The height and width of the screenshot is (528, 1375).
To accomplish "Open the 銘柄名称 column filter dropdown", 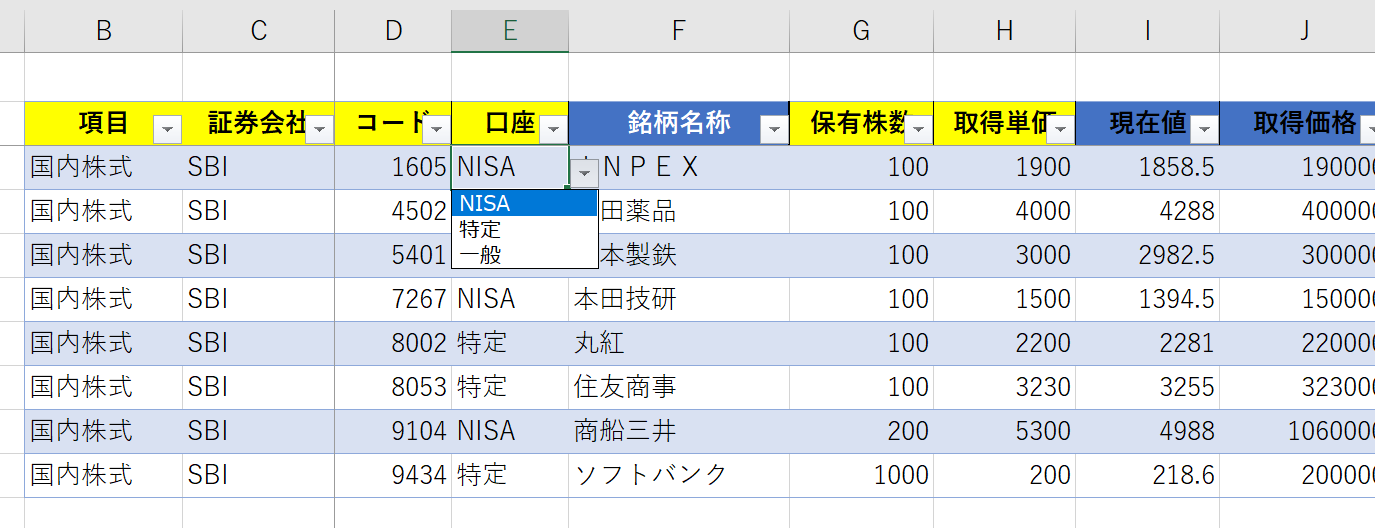I will coord(774,129).
